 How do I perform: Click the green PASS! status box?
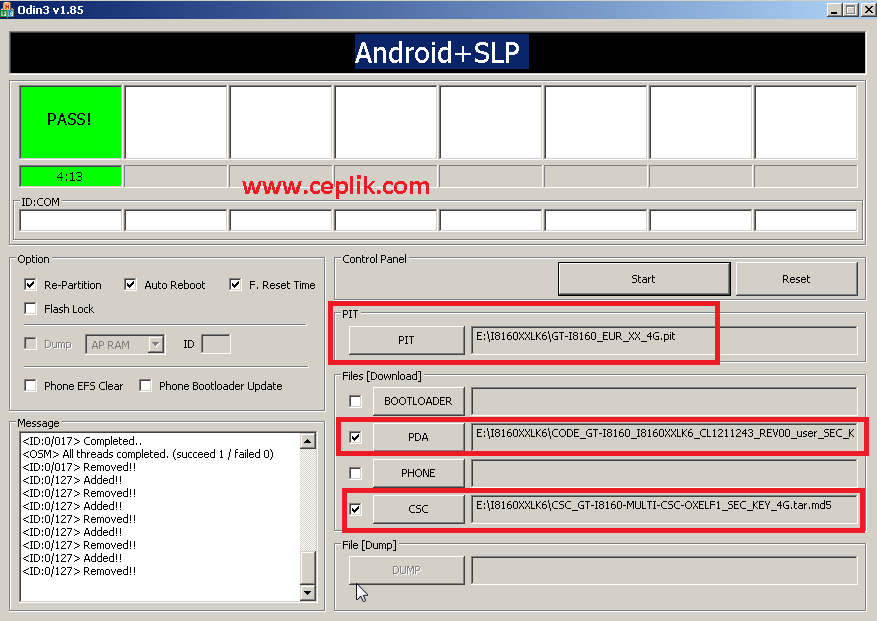click(x=70, y=122)
